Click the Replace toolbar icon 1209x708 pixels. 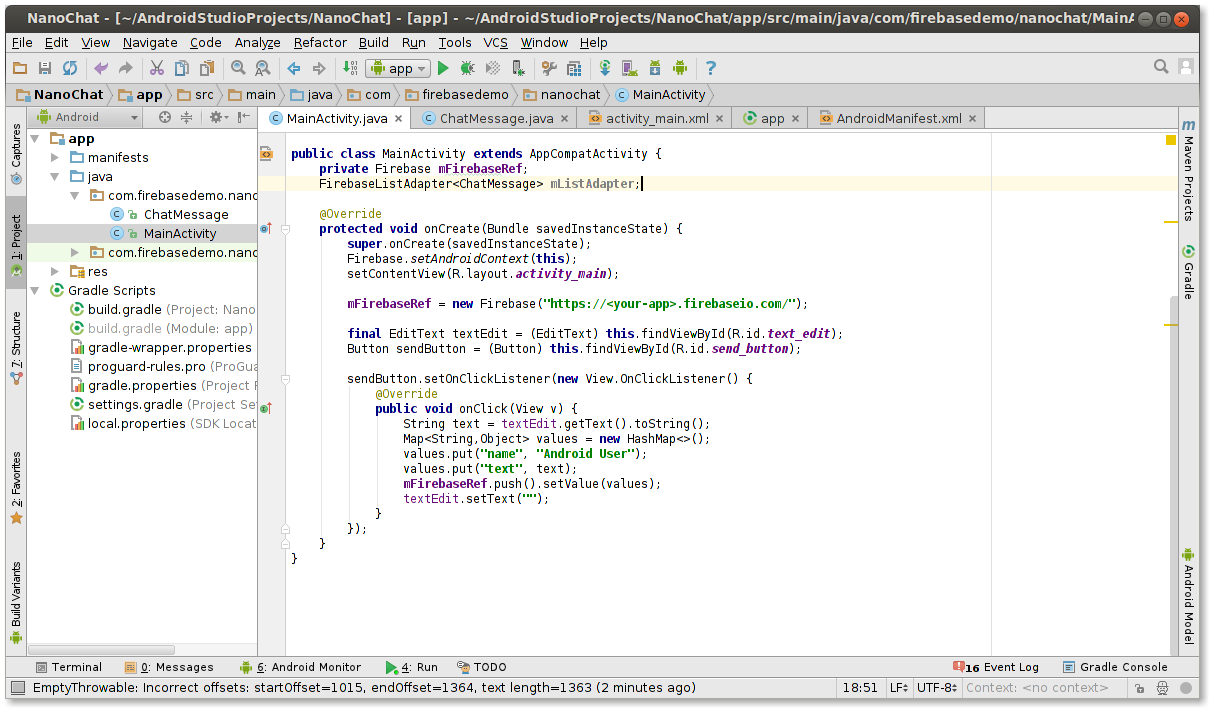tap(262, 68)
